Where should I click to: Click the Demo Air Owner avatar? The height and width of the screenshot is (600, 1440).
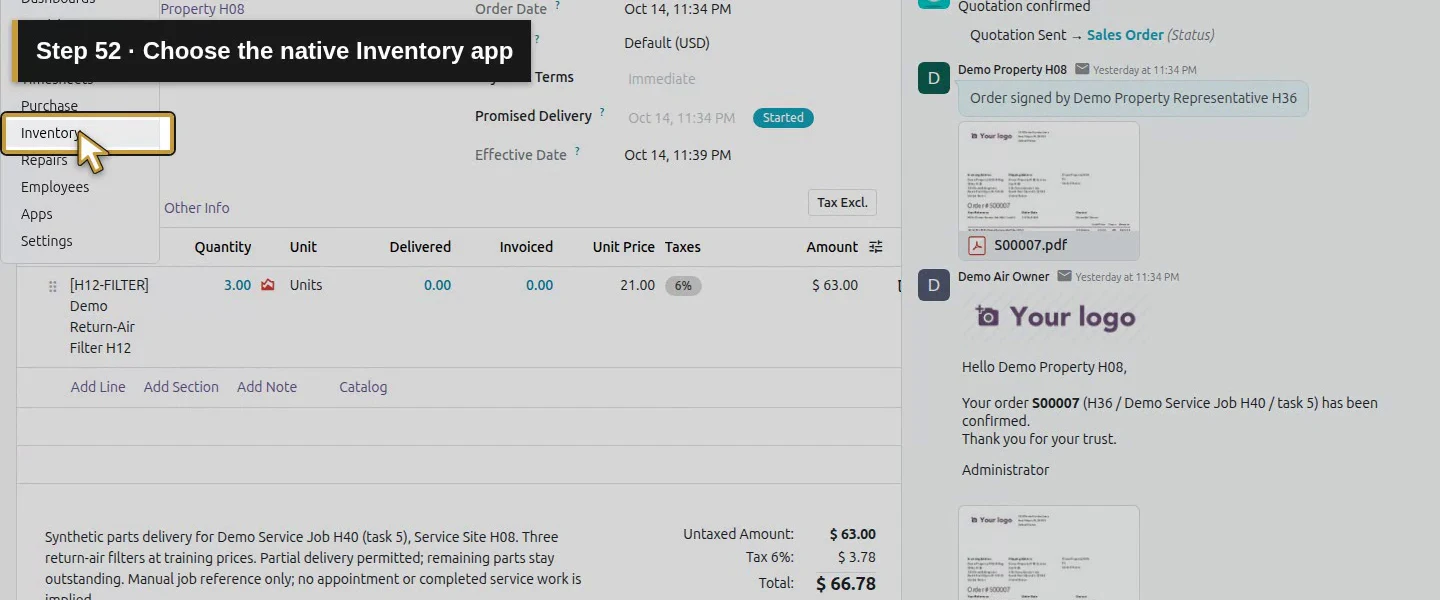[934, 285]
